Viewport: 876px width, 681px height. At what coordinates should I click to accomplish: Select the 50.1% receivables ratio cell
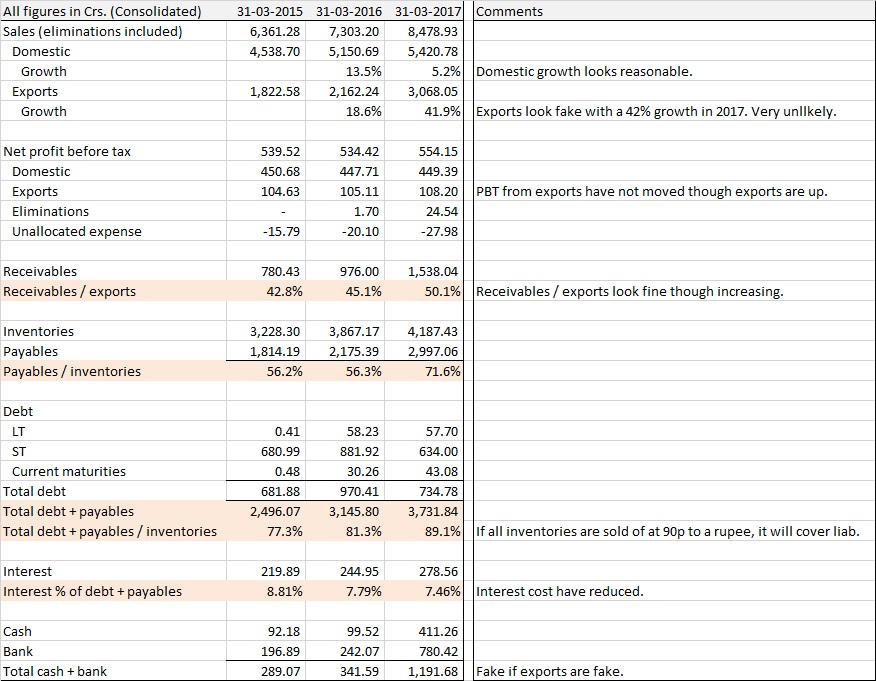click(440, 291)
